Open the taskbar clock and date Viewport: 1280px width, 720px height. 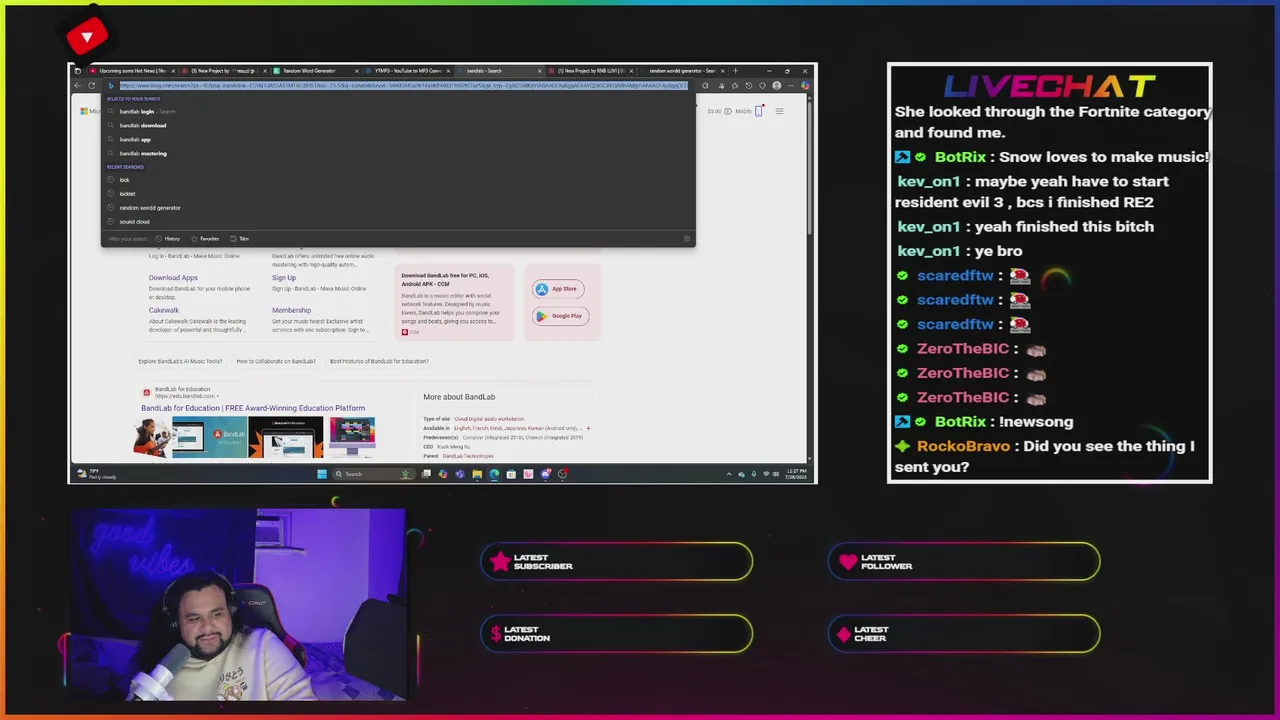pos(795,474)
